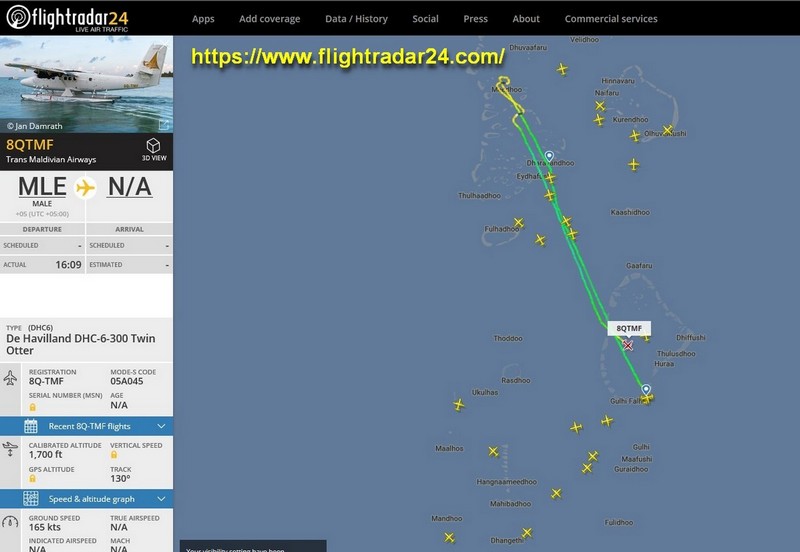Click the blue pin at Gulhi Falhu
Screen dimensions: 800x552
646,390
